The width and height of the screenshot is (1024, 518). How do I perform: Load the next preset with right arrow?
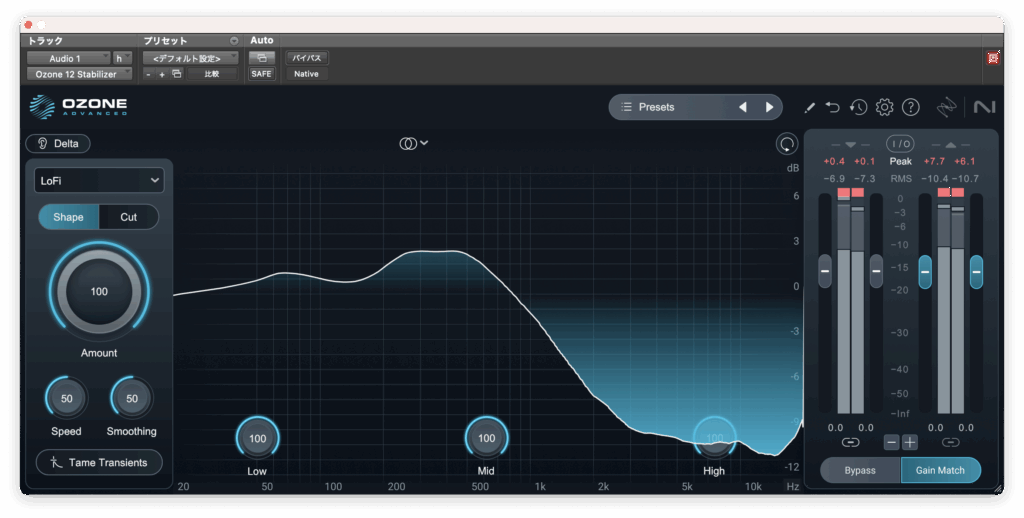pyautogui.click(x=769, y=107)
